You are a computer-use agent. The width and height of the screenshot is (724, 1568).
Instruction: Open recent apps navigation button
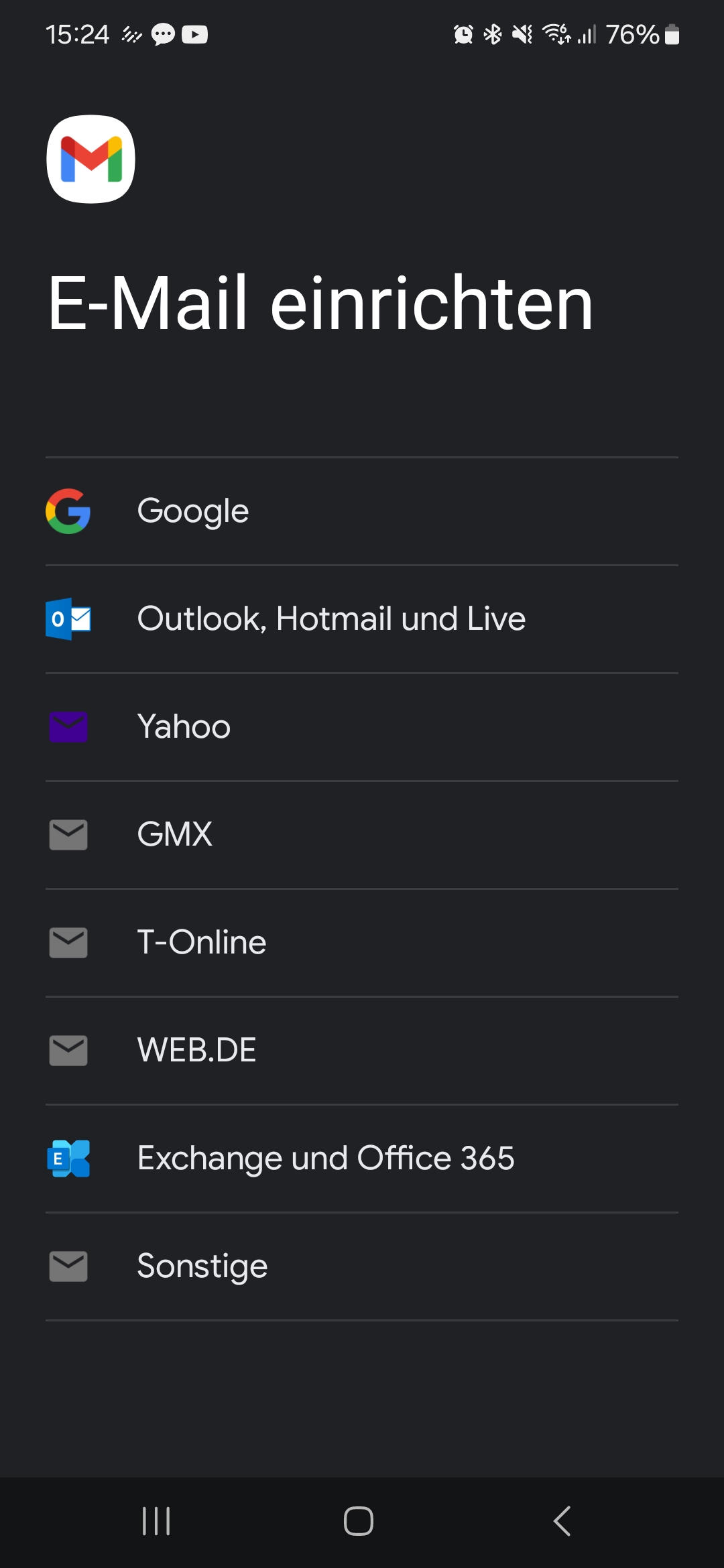156,1521
